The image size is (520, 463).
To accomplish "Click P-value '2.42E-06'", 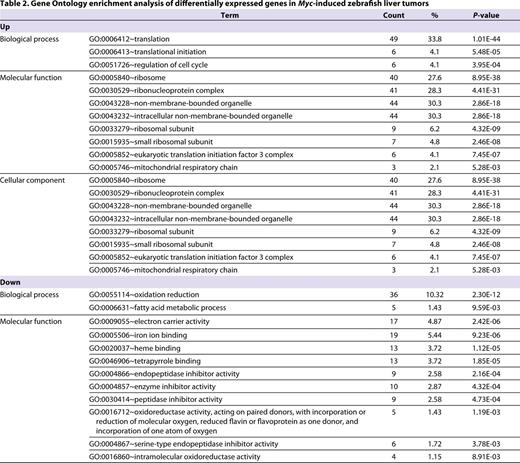I will (x=486, y=322).
